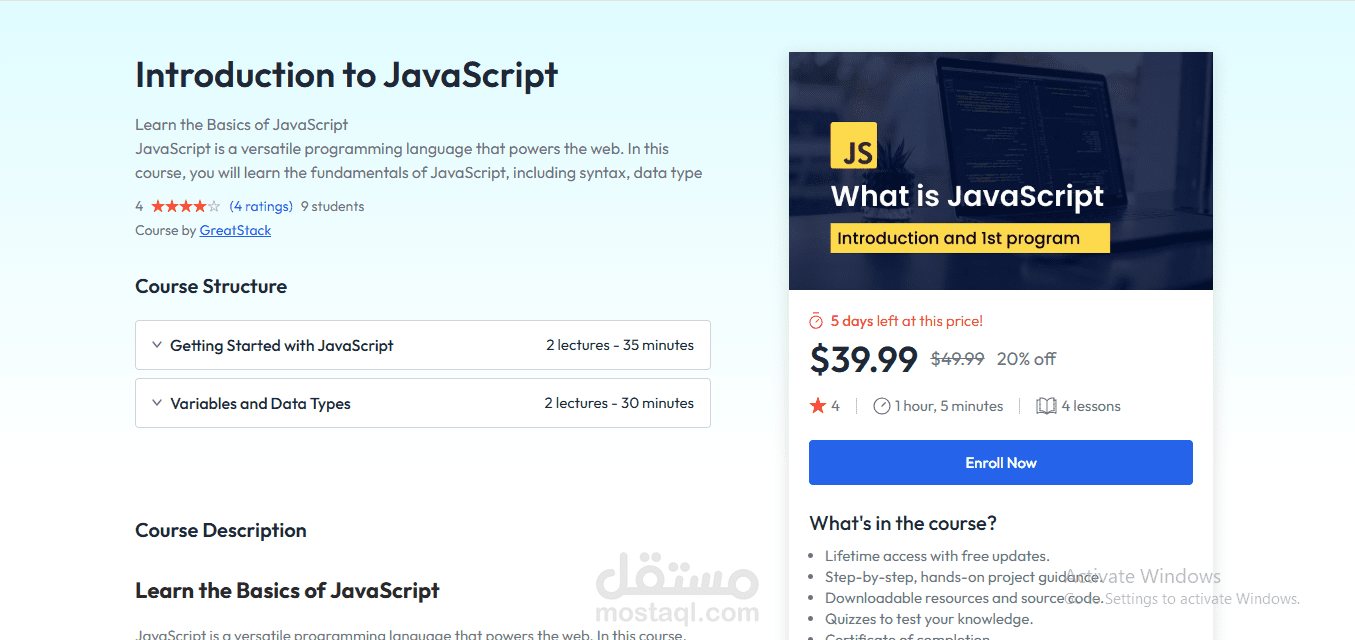
Task: Expand the Variables and Data Types section
Action: click(423, 403)
